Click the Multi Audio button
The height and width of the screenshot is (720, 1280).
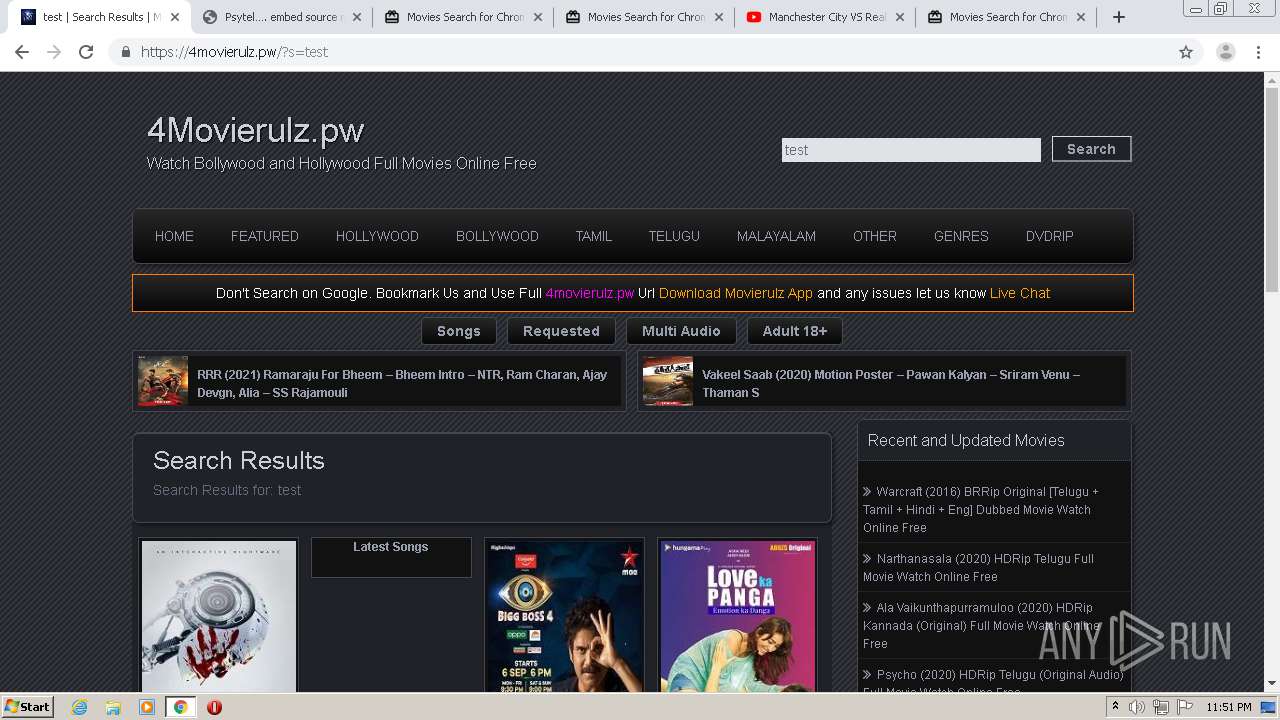coord(681,331)
